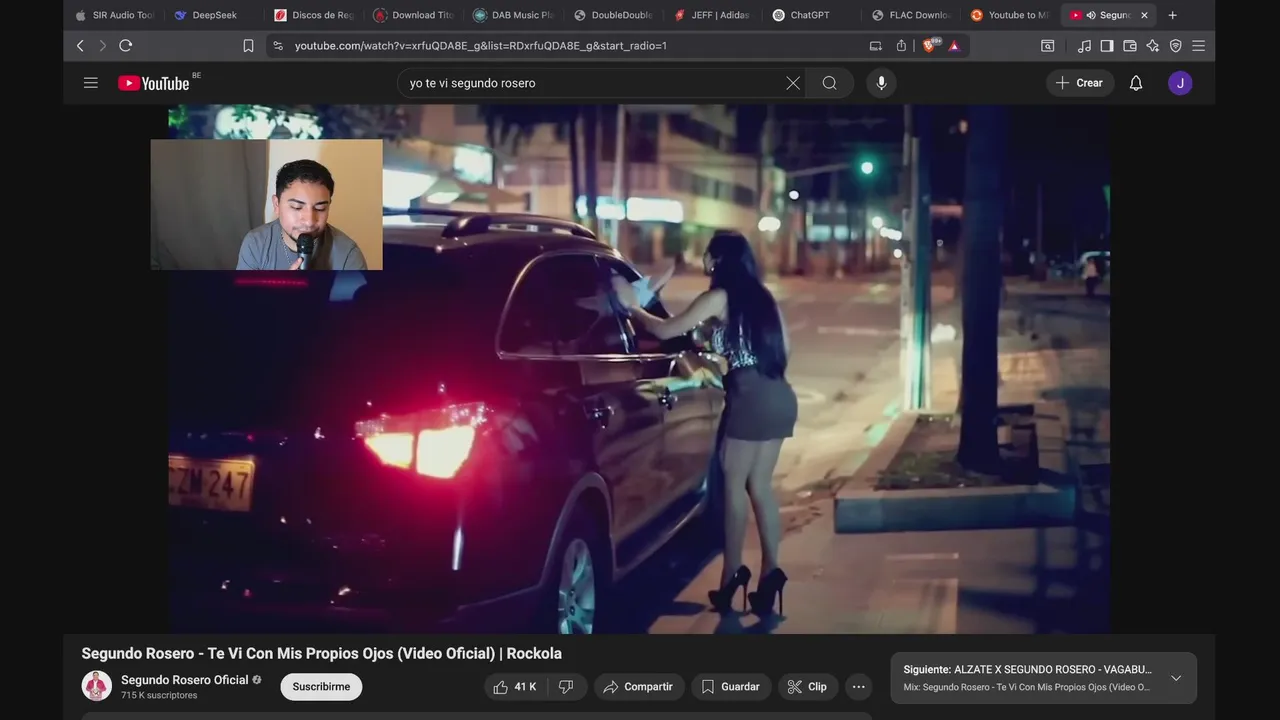Open Brave Rewards triangle icon
Viewport: 1280px width, 720px height.
pyautogui.click(x=954, y=45)
